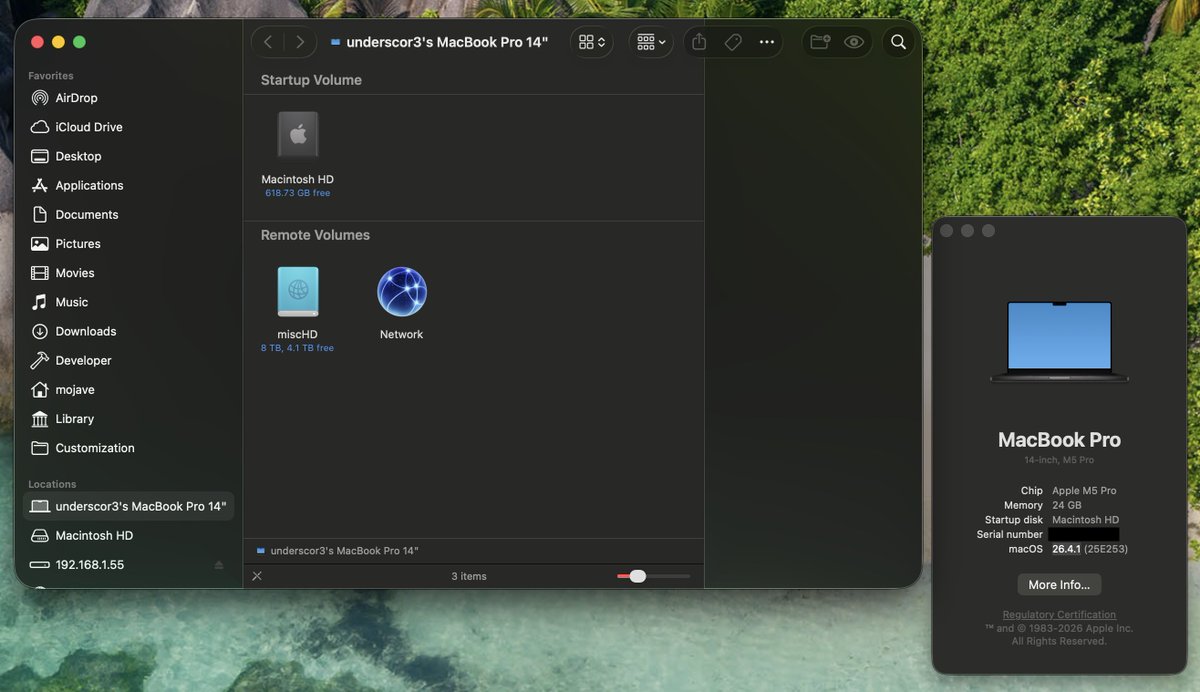Select Macintosh HD under Locations
Viewport: 1200px width, 692px height.
click(x=128, y=535)
